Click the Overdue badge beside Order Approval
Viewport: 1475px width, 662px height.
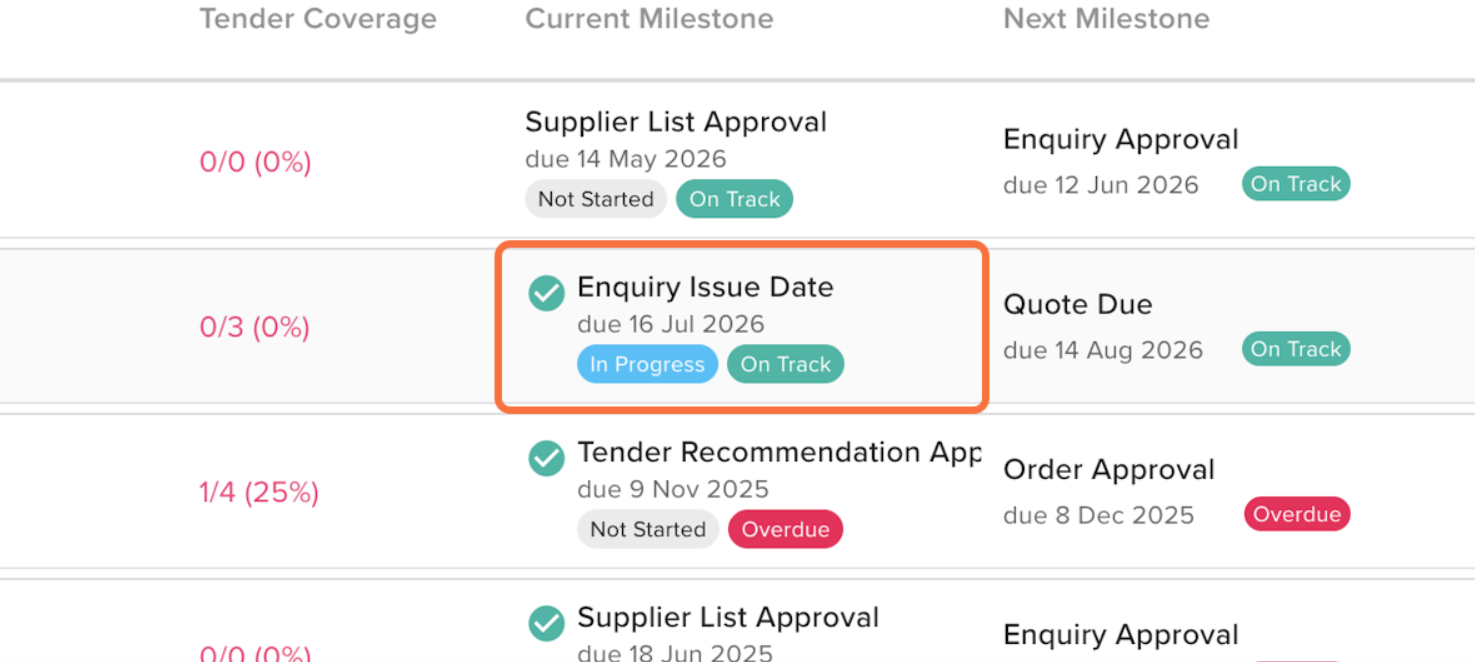[x=1296, y=515]
